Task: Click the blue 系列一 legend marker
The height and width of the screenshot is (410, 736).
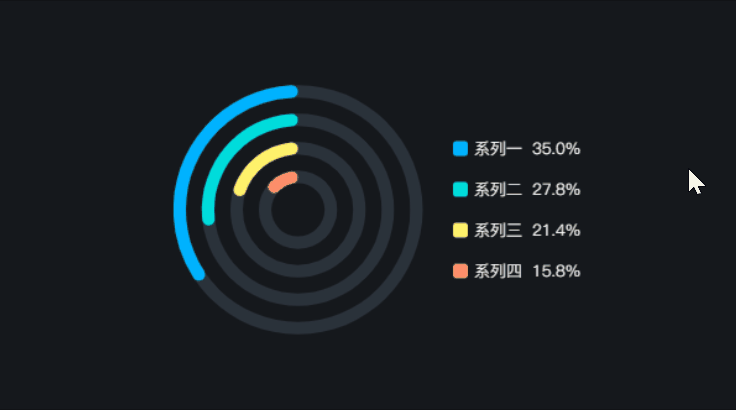Action: (x=460, y=149)
